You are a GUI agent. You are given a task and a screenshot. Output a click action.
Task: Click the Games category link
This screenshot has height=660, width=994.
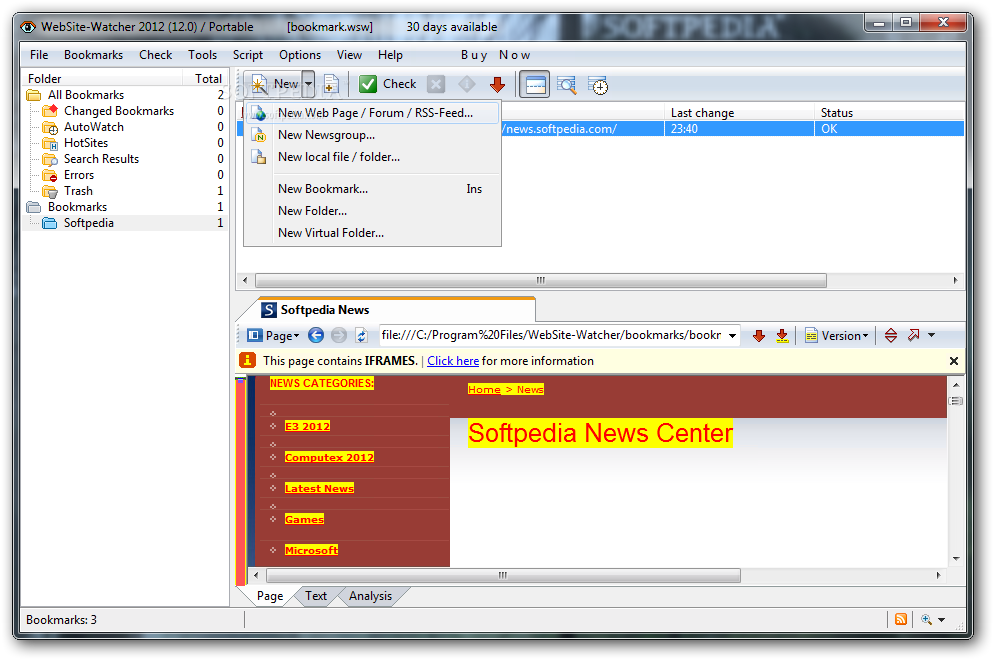point(304,519)
